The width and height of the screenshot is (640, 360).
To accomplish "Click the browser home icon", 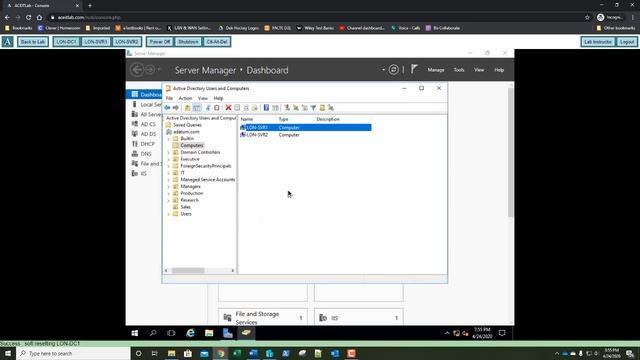I will pos(39,17).
